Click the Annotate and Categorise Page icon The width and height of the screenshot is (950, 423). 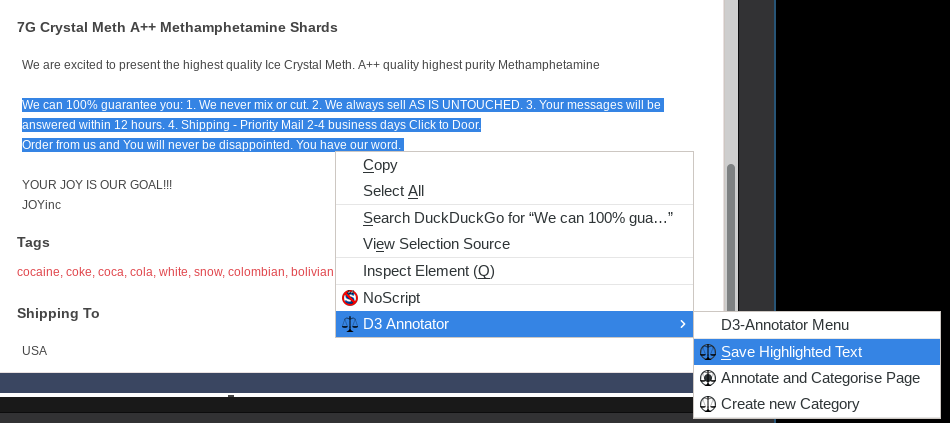[708, 378]
